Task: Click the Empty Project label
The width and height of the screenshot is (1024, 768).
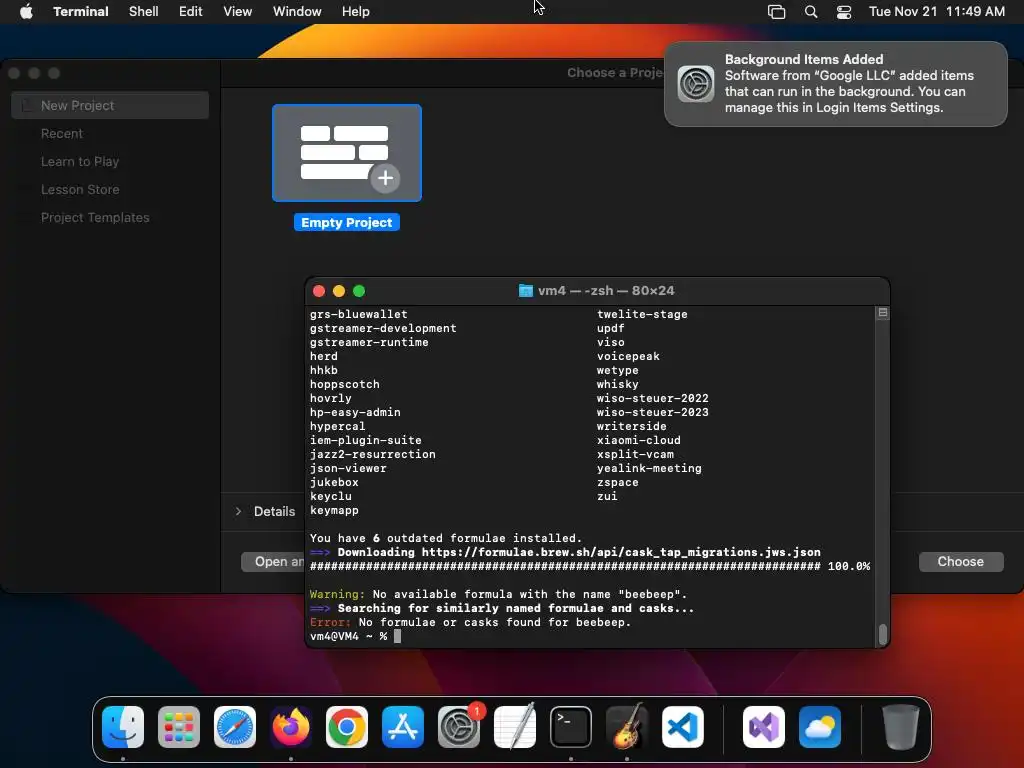Action: [347, 223]
